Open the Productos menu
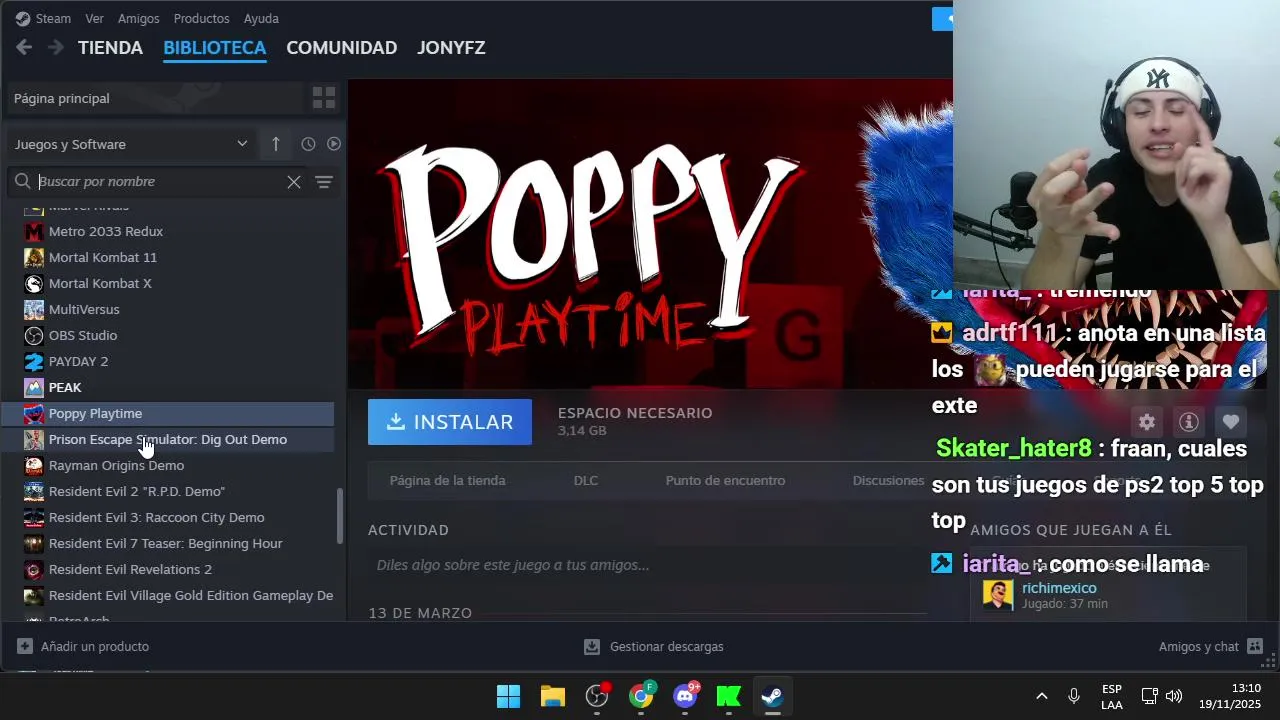This screenshot has height=720, width=1280. [x=201, y=18]
